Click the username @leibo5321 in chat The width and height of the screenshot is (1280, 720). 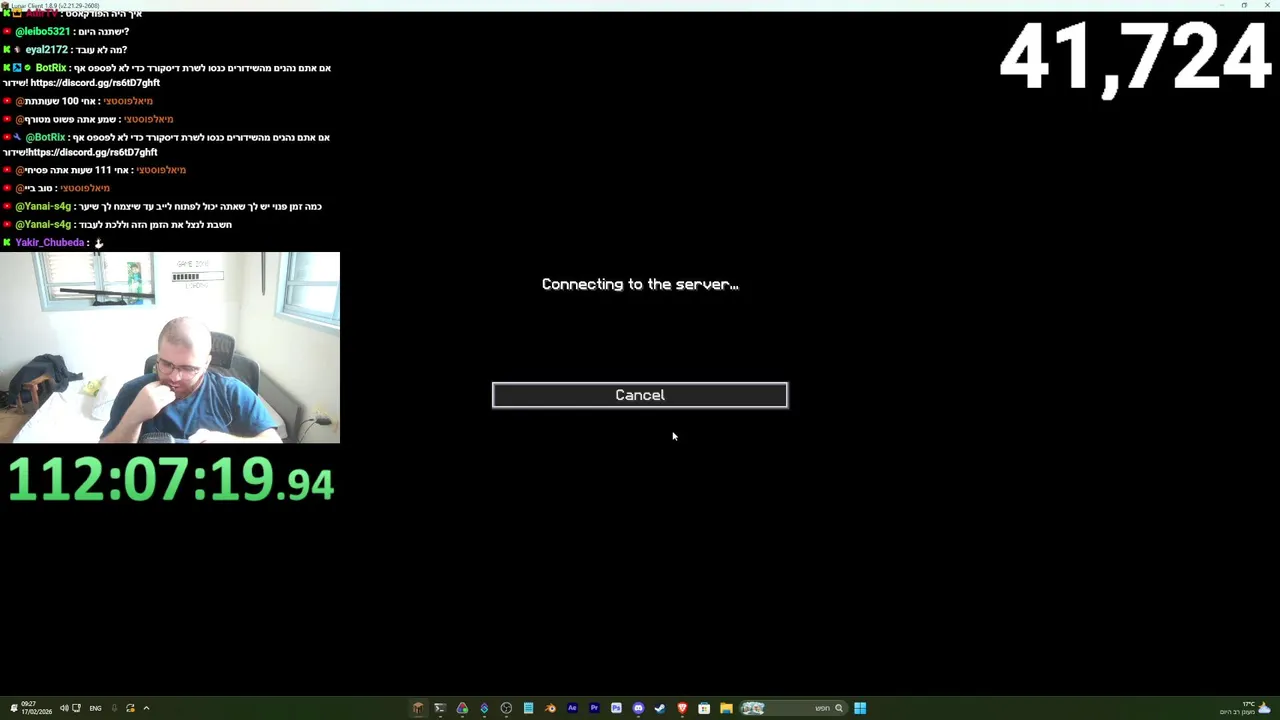click(43, 32)
